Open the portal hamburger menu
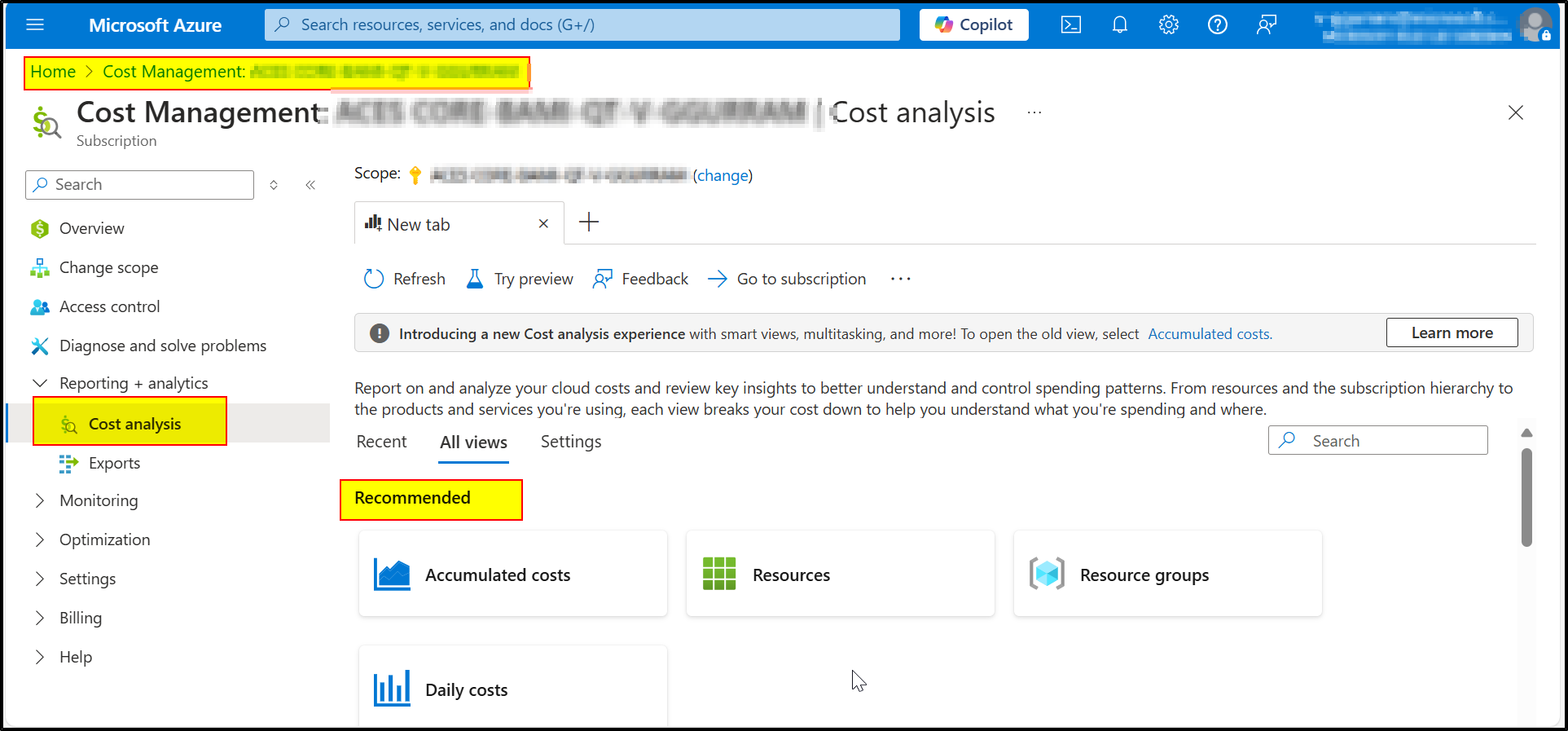Screen dimensions: 1568x731 pos(35,25)
